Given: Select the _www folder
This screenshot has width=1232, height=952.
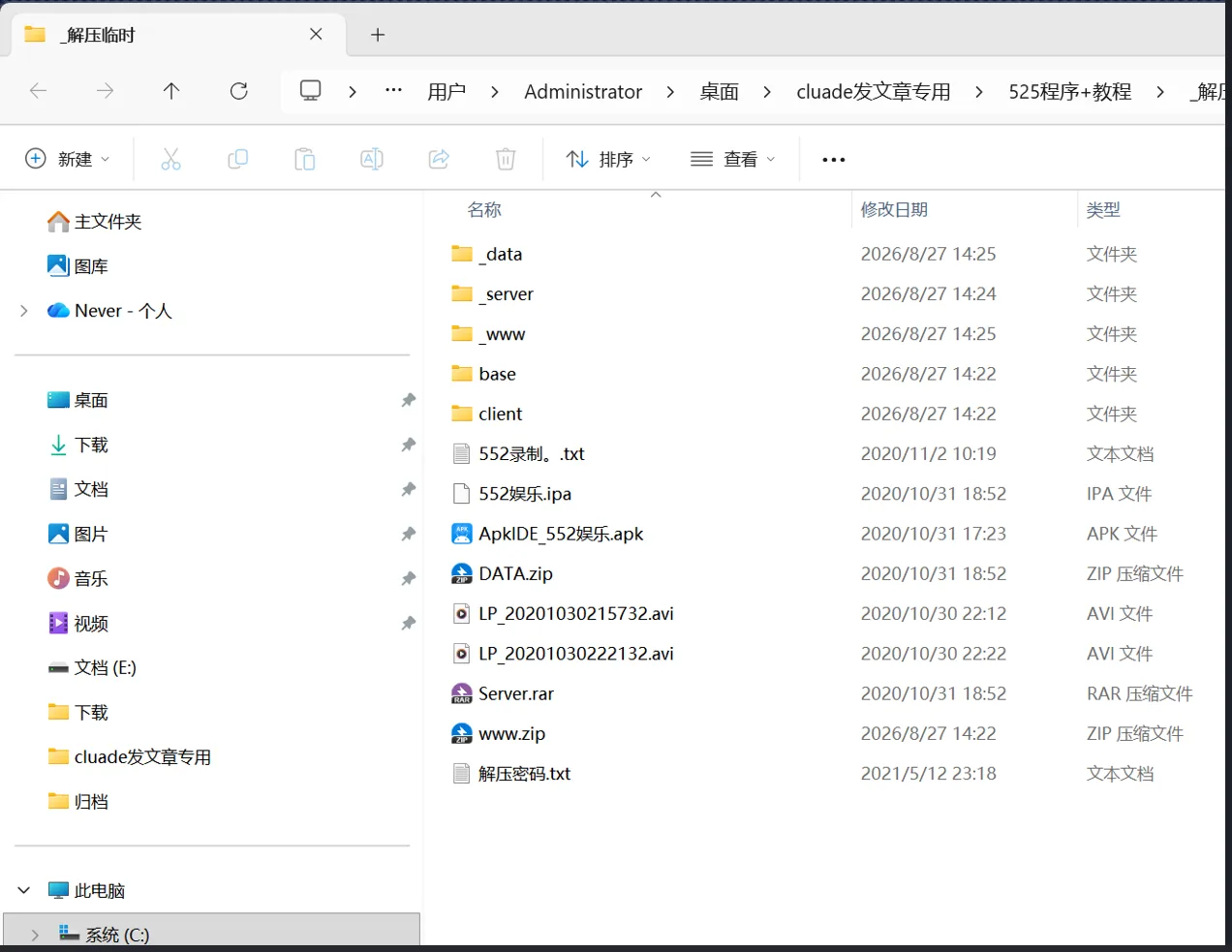Looking at the screenshot, I should coord(488,334).
